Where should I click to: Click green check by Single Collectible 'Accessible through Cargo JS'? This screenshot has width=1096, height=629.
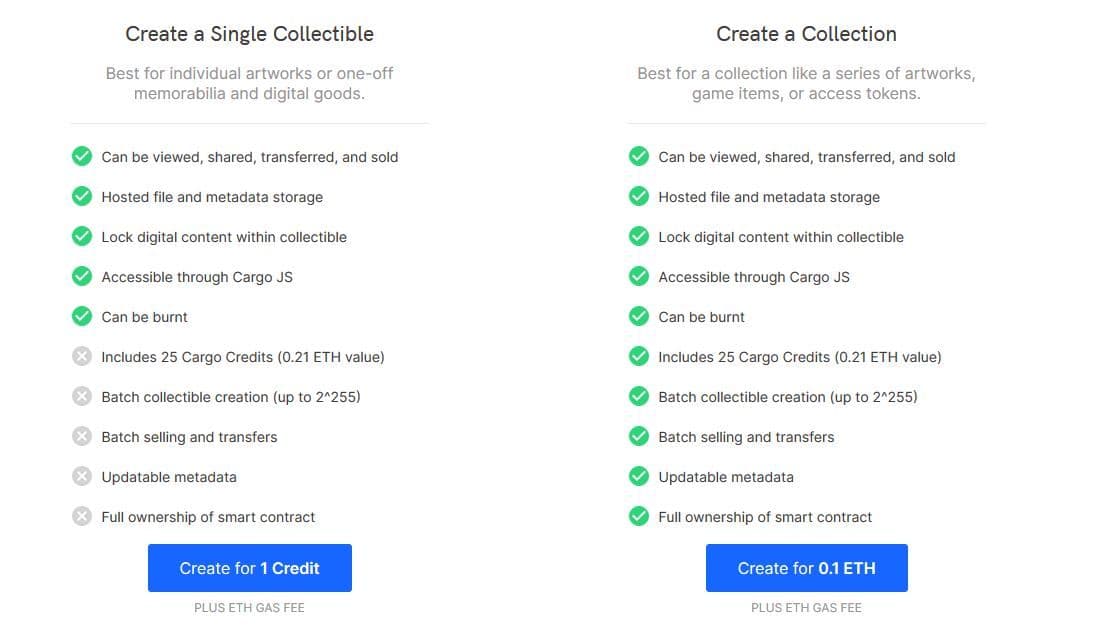tap(82, 277)
